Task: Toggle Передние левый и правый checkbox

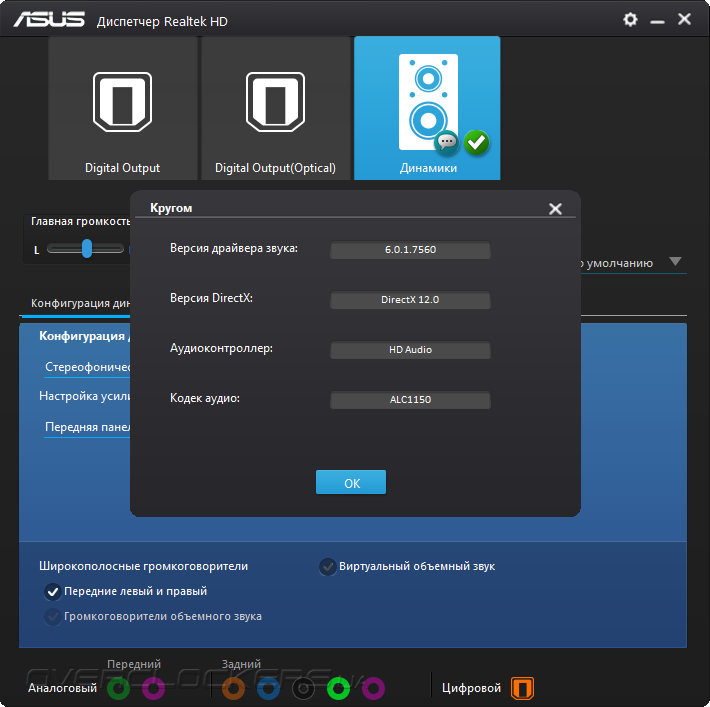Action: click(53, 592)
